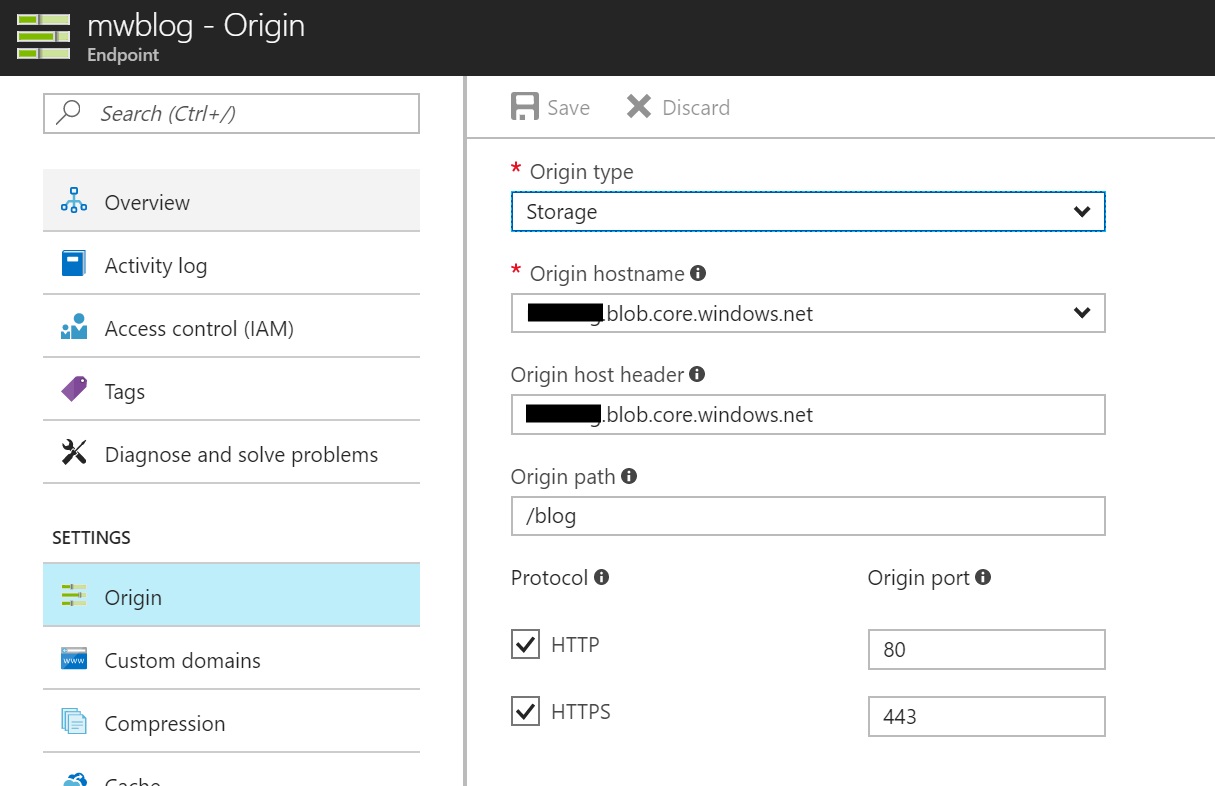Image resolution: width=1215 pixels, height=786 pixels.
Task: Expand the Origin hostname dropdown
Action: click(808, 313)
